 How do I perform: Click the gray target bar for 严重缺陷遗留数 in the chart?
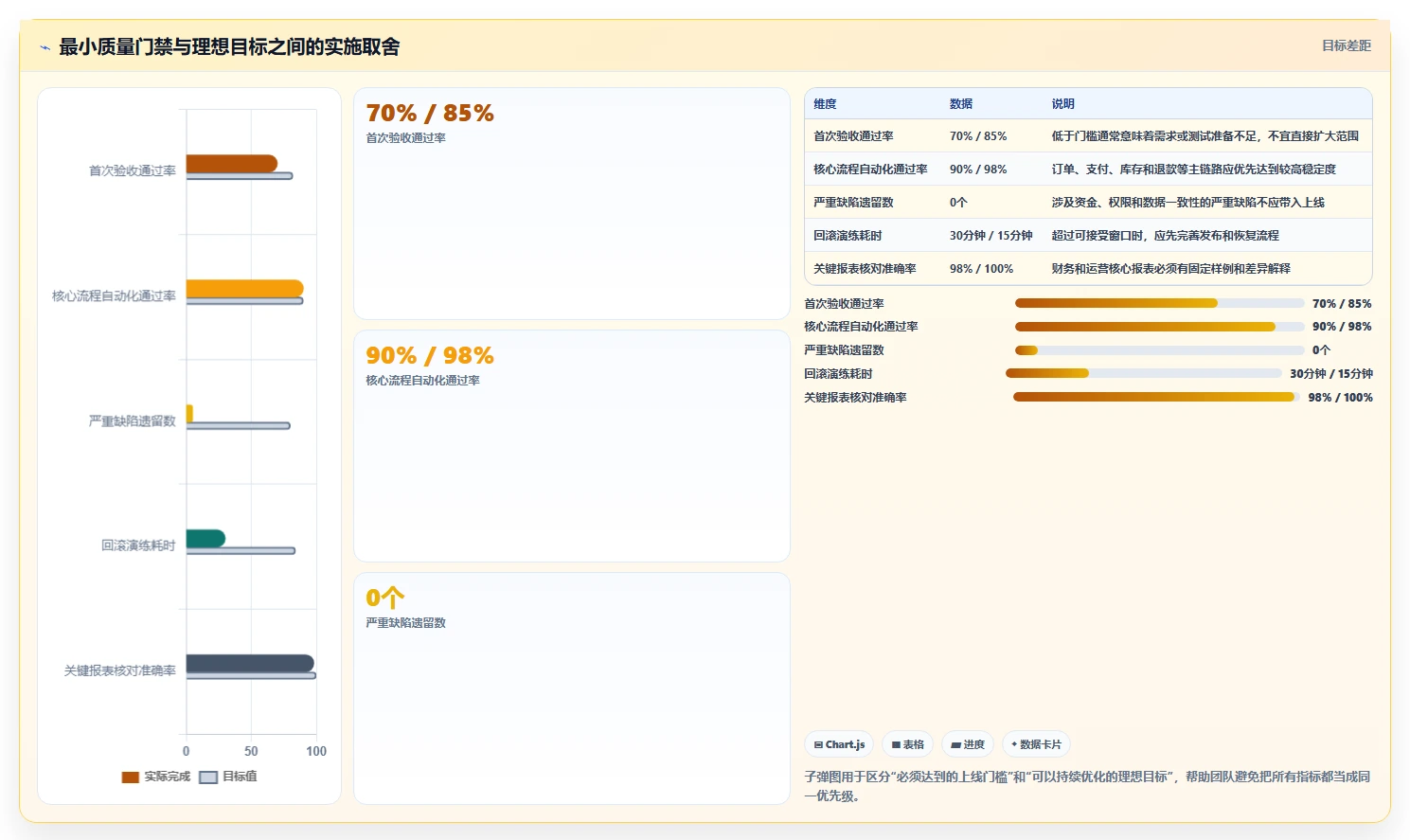[x=238, y=426]
